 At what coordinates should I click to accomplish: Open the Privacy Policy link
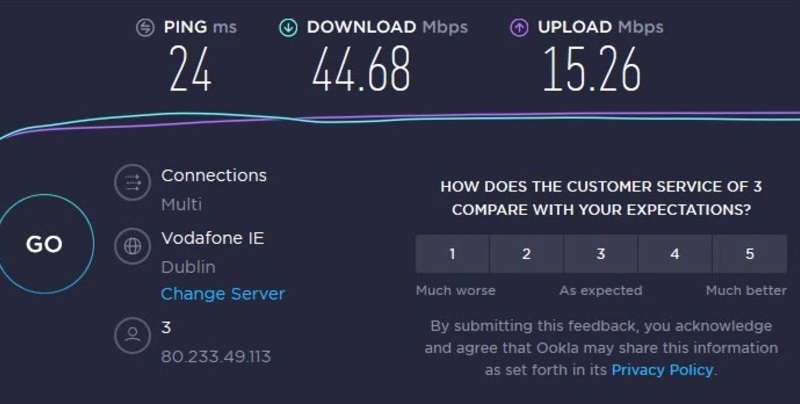pos(662,370)
